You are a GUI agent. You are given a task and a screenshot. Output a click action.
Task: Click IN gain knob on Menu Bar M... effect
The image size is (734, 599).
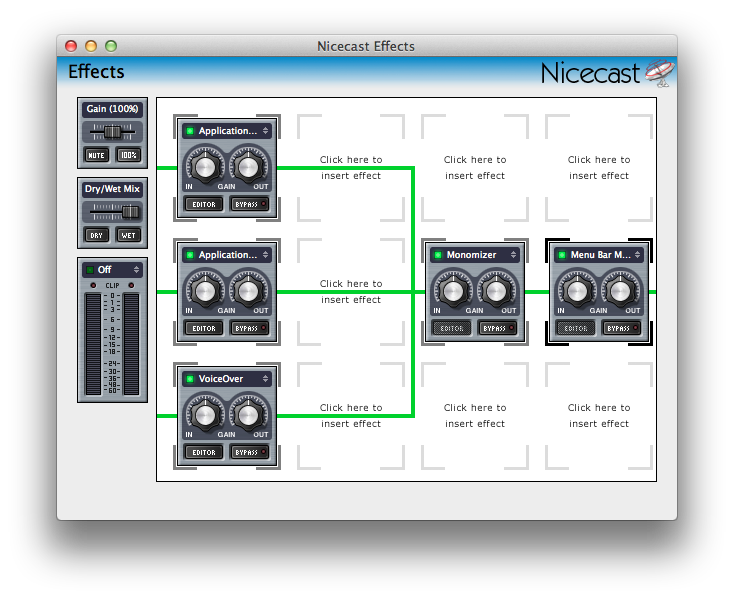click(577, 291)
